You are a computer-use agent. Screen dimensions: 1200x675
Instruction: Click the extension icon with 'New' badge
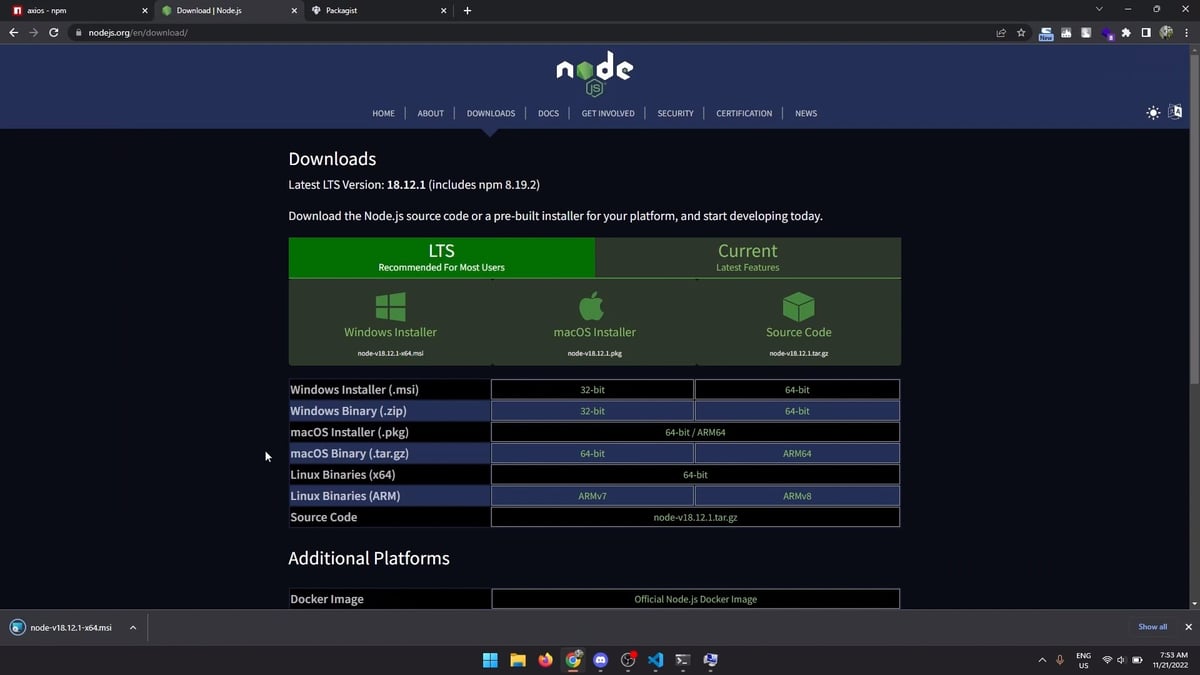point(1046,33)
